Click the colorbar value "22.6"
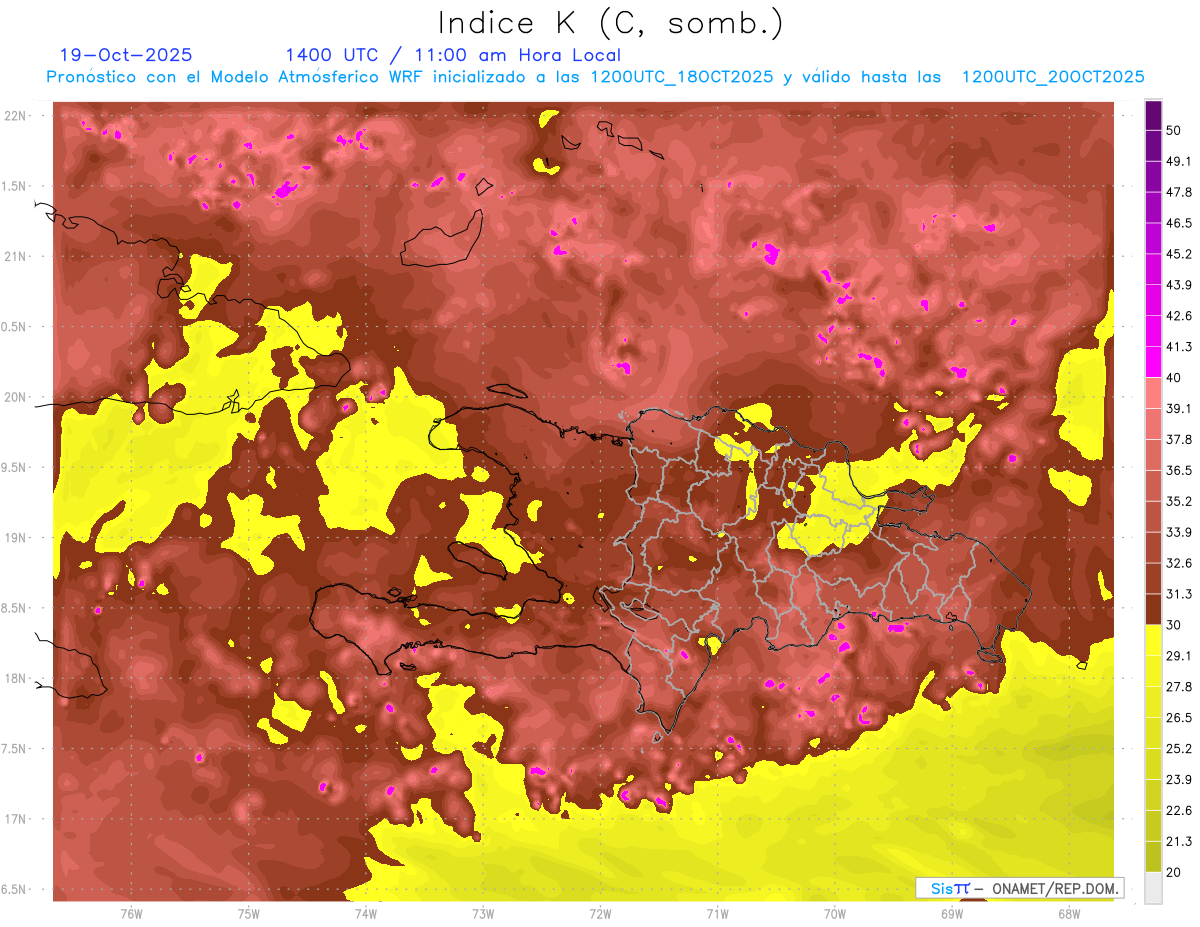1200x927 pixels. [x=1180, y=811]
